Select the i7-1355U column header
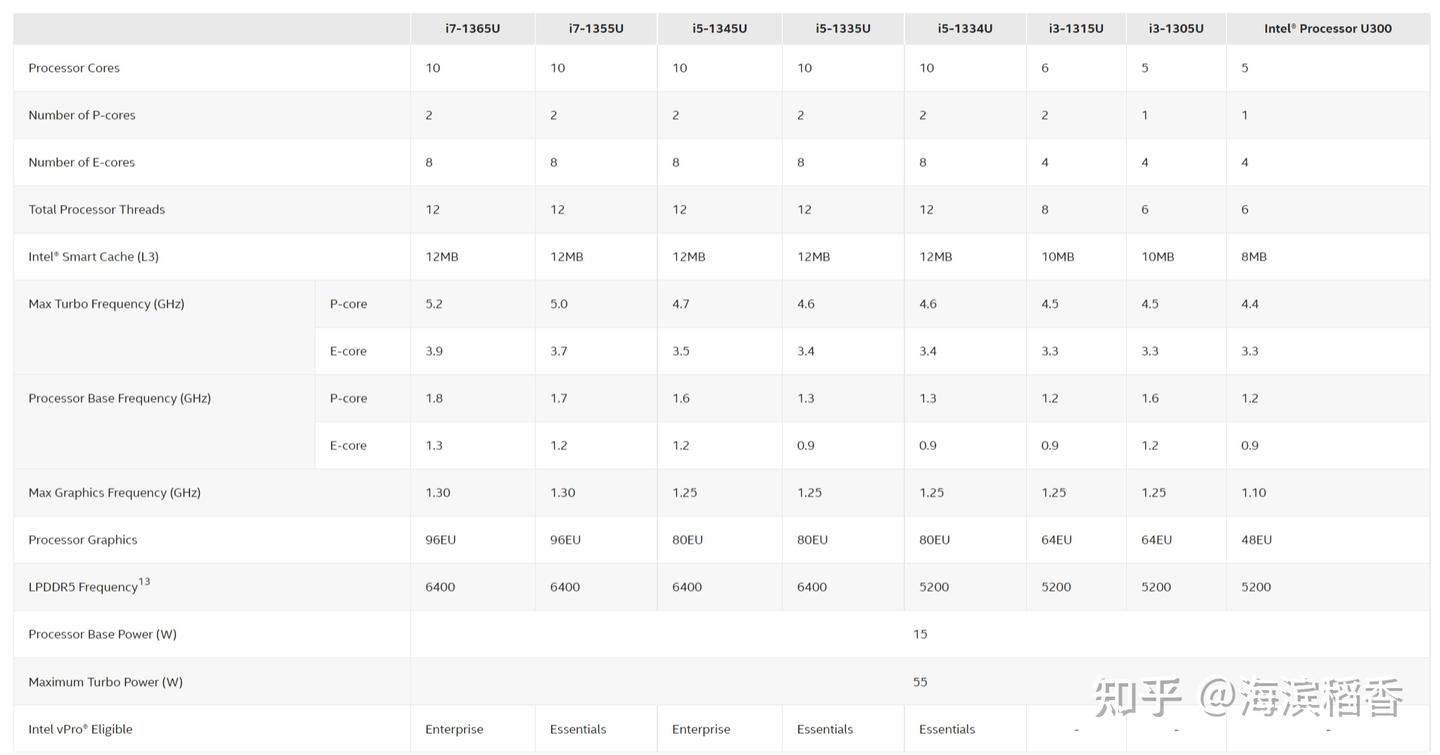 pos(596,28)
